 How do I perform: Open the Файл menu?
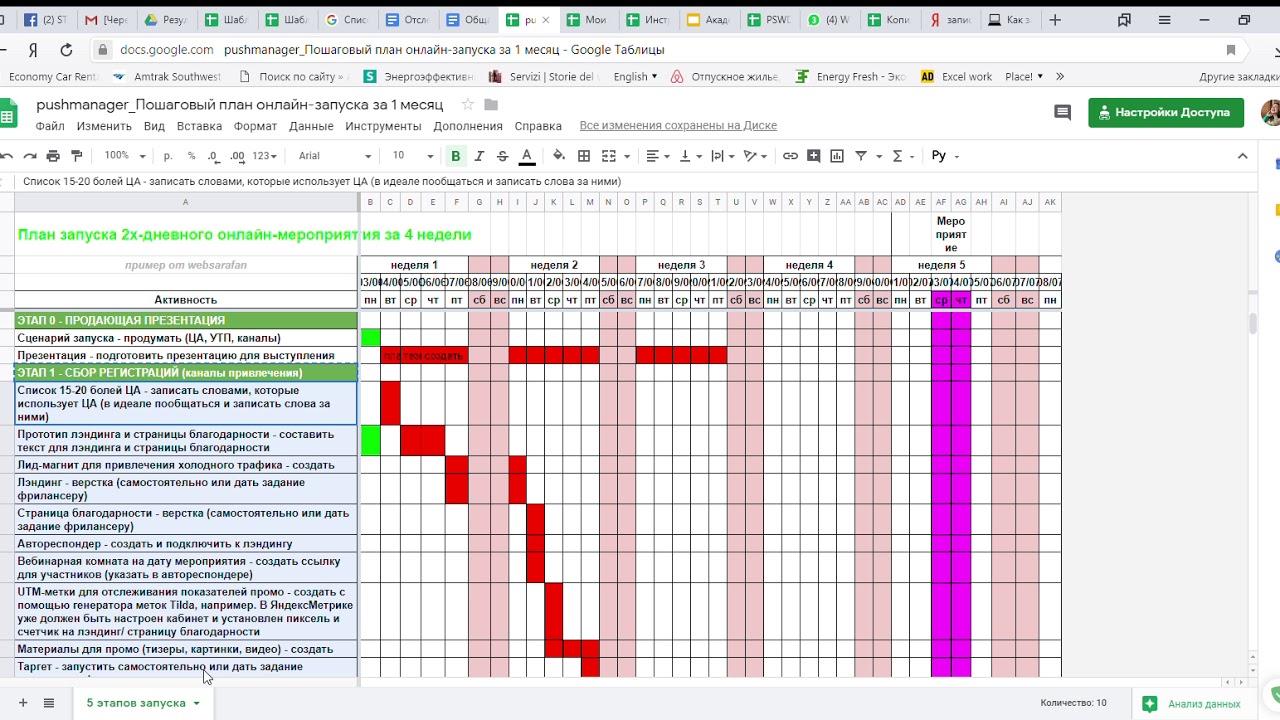[x=50, y=126]
